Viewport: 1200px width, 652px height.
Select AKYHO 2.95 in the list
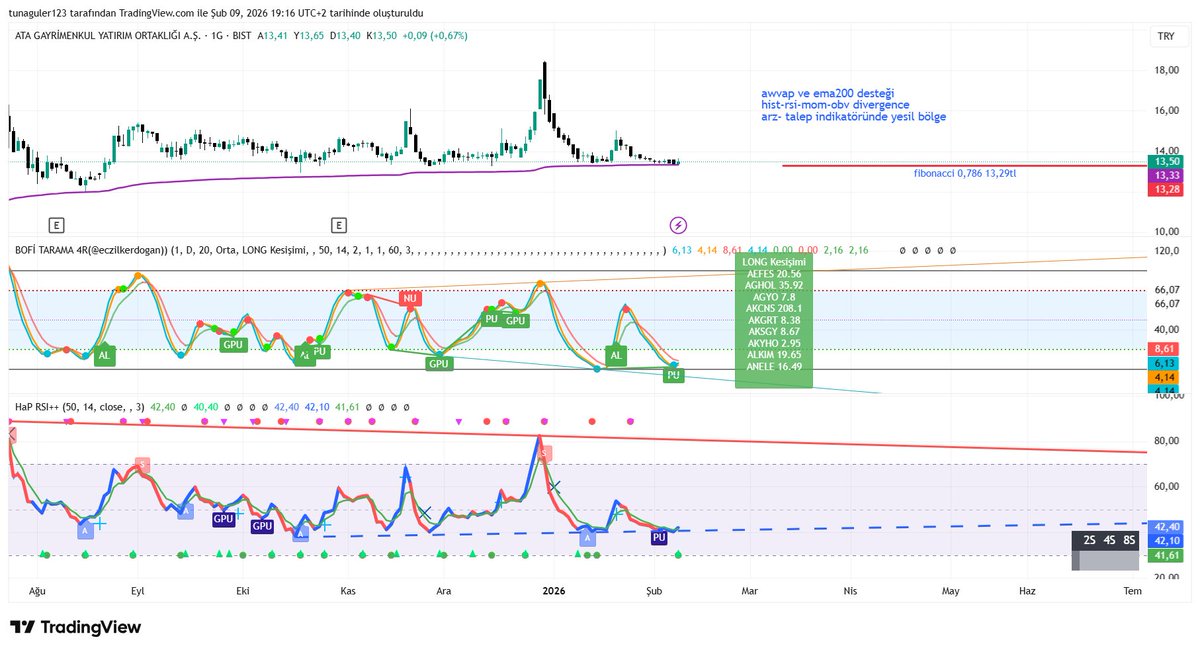click(x=773, y=343)
